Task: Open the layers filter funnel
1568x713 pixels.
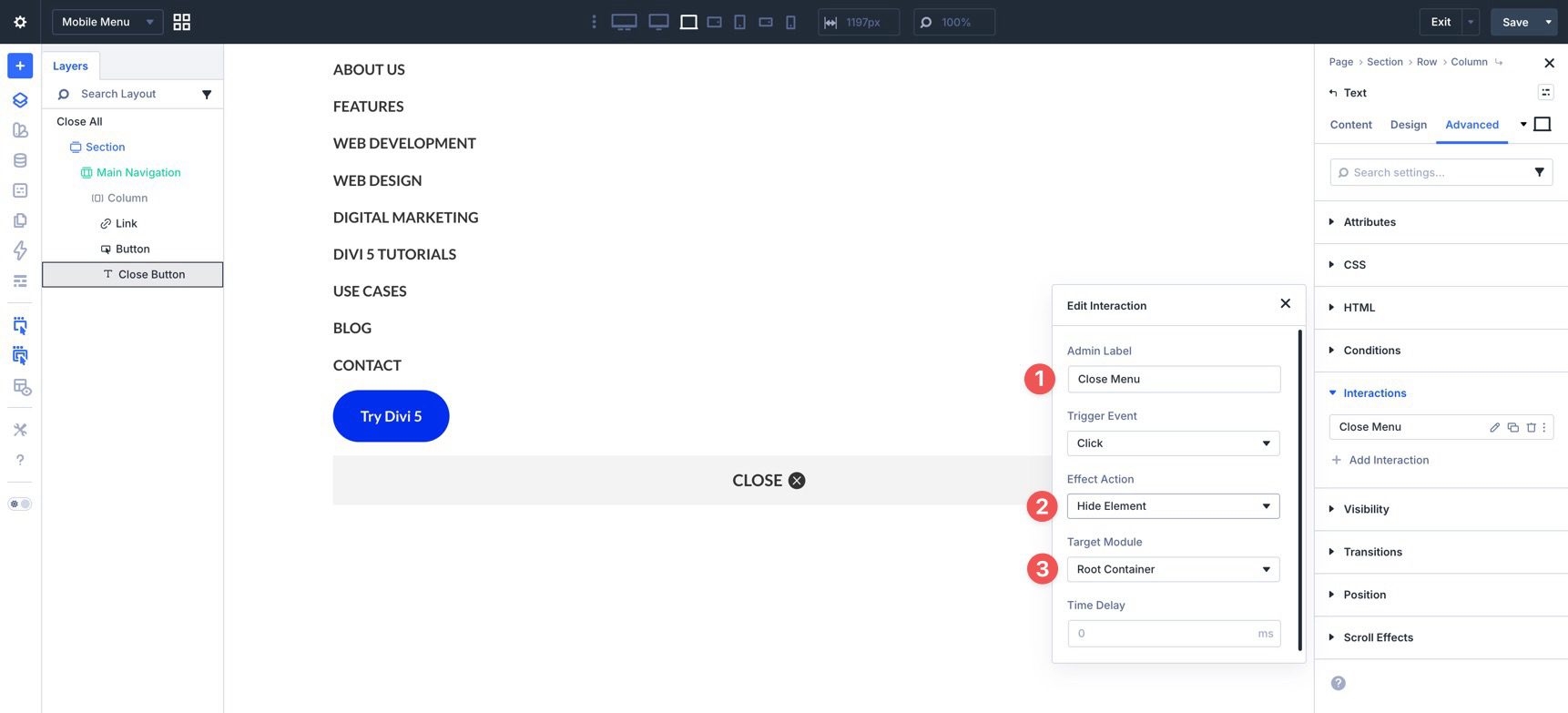Action: pos(207,94)
